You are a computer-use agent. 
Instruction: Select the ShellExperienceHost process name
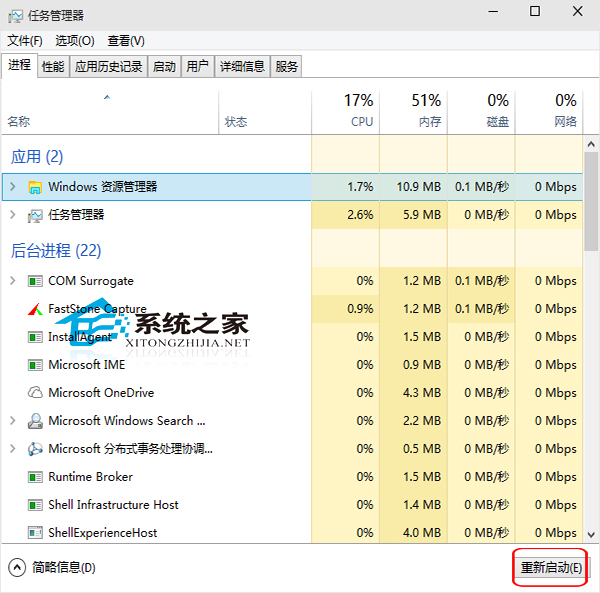(x=103, y=533)
